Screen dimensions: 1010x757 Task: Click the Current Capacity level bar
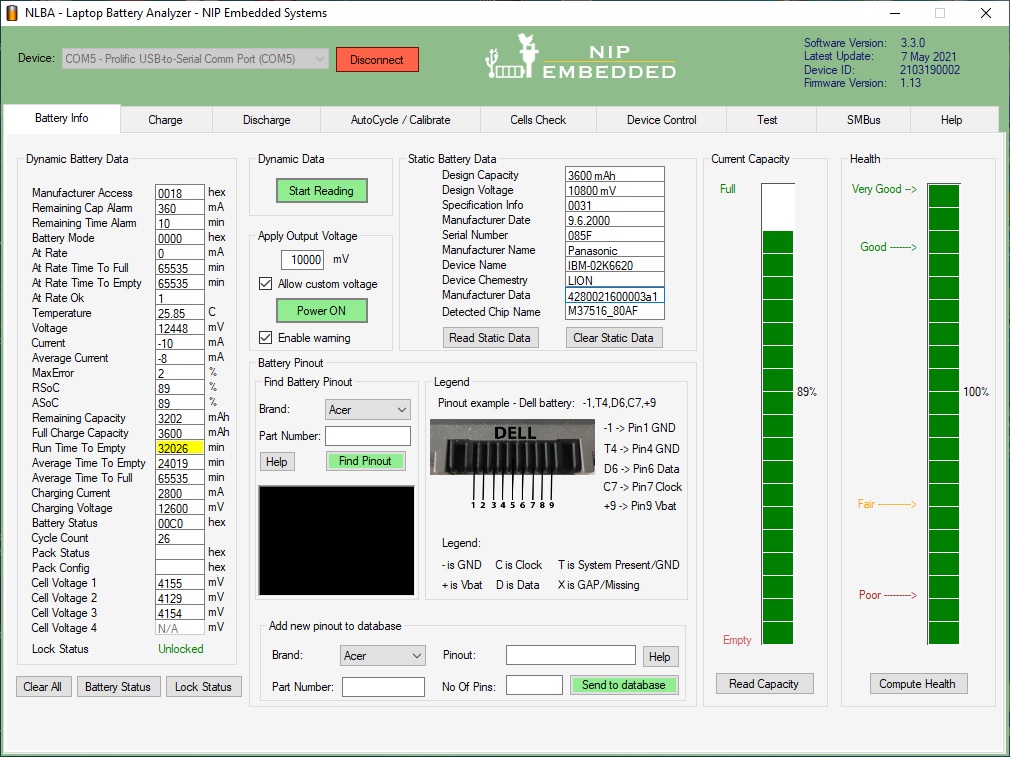coord(778,414)
